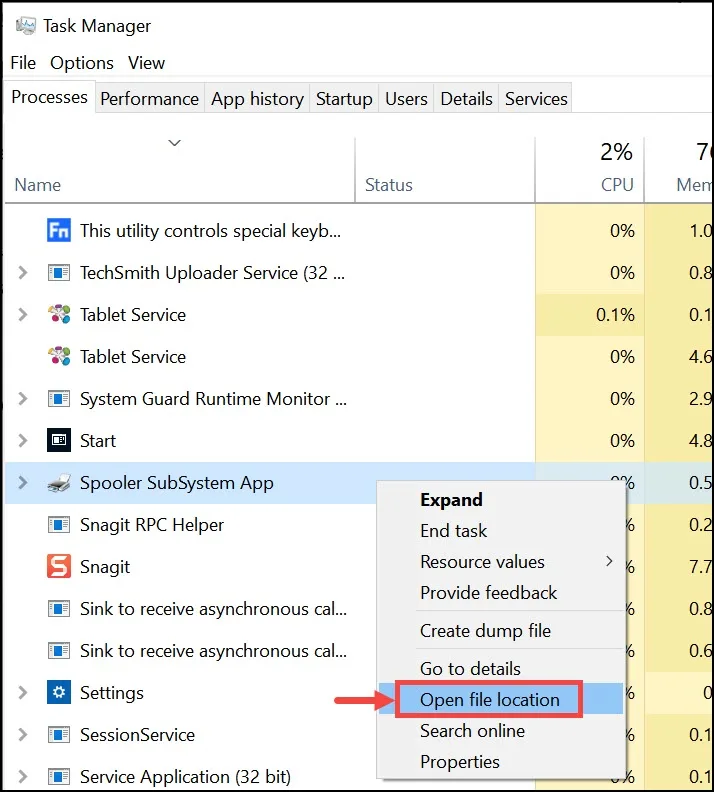The image size is (714, 792).
Task: Open the View menu
Action: tap(146, 63)
